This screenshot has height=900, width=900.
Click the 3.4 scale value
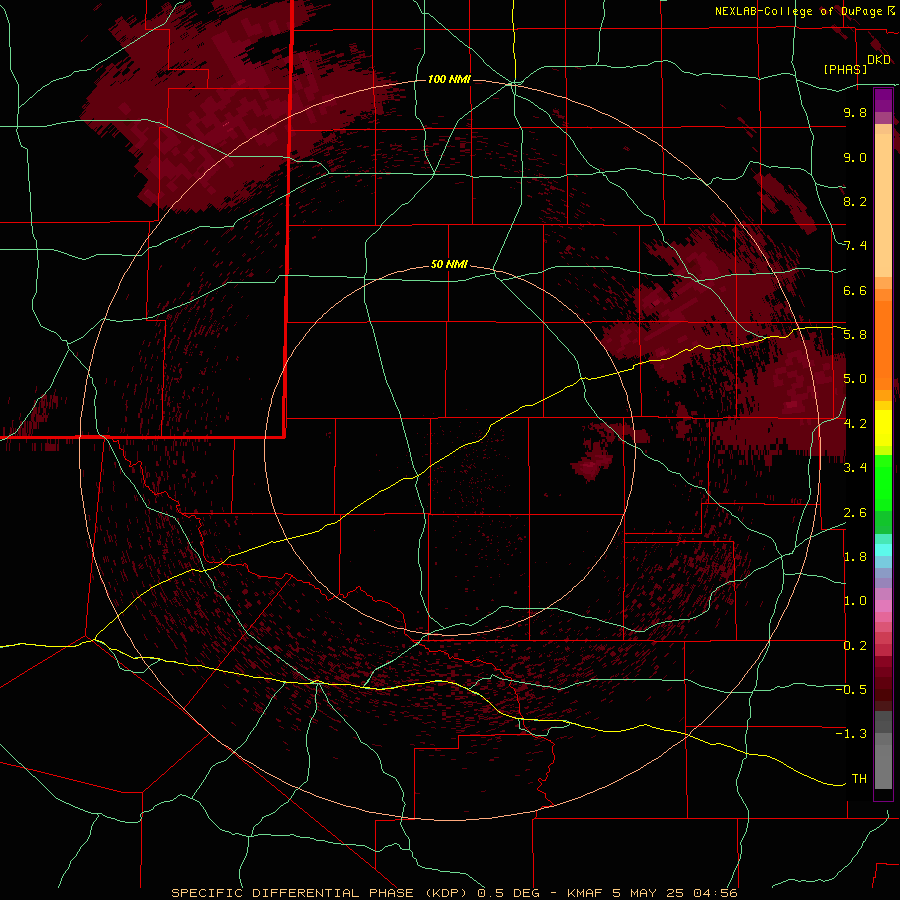coord(855,468)
